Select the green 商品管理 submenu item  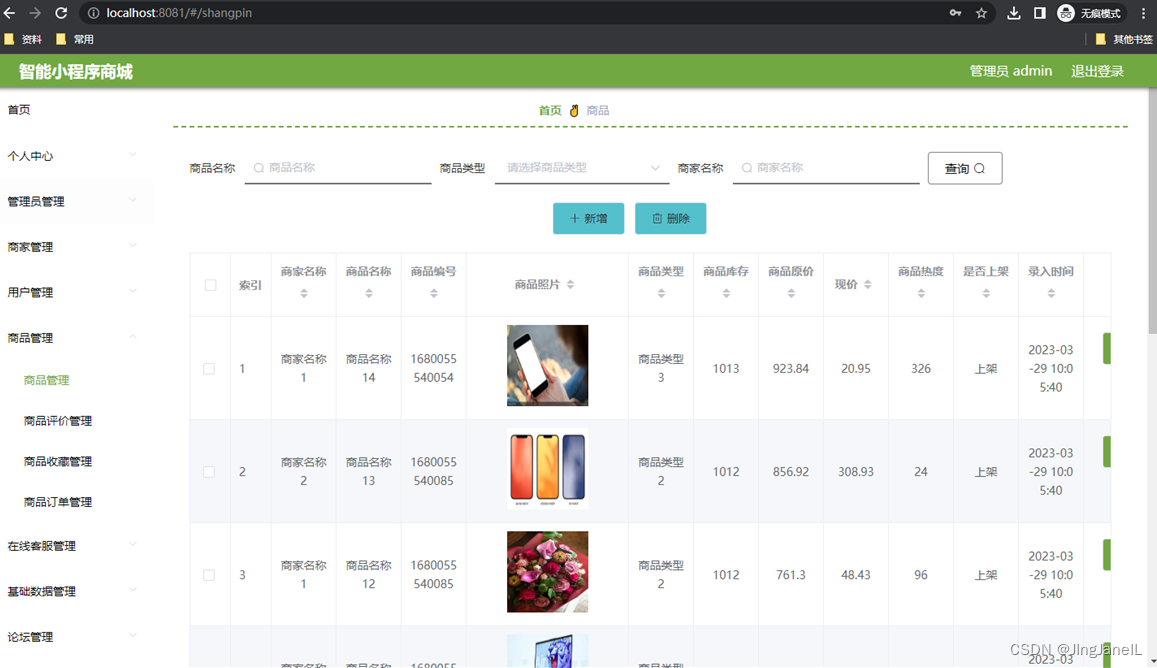[x=46, y=380]
